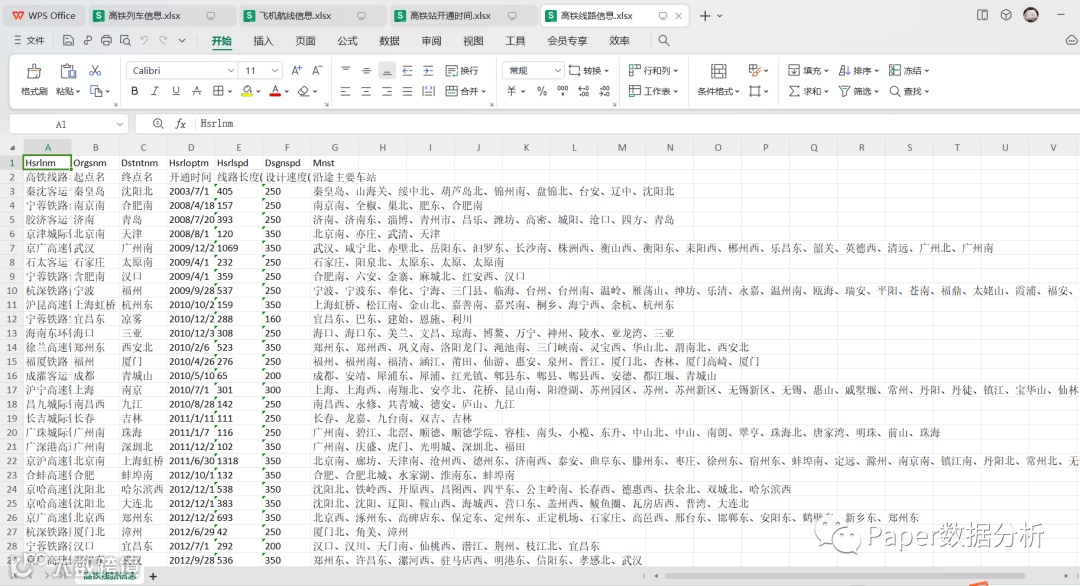The width and height of the screenshot is (1080, 586).
Task: Select column header G
Action: pos(335,147)
